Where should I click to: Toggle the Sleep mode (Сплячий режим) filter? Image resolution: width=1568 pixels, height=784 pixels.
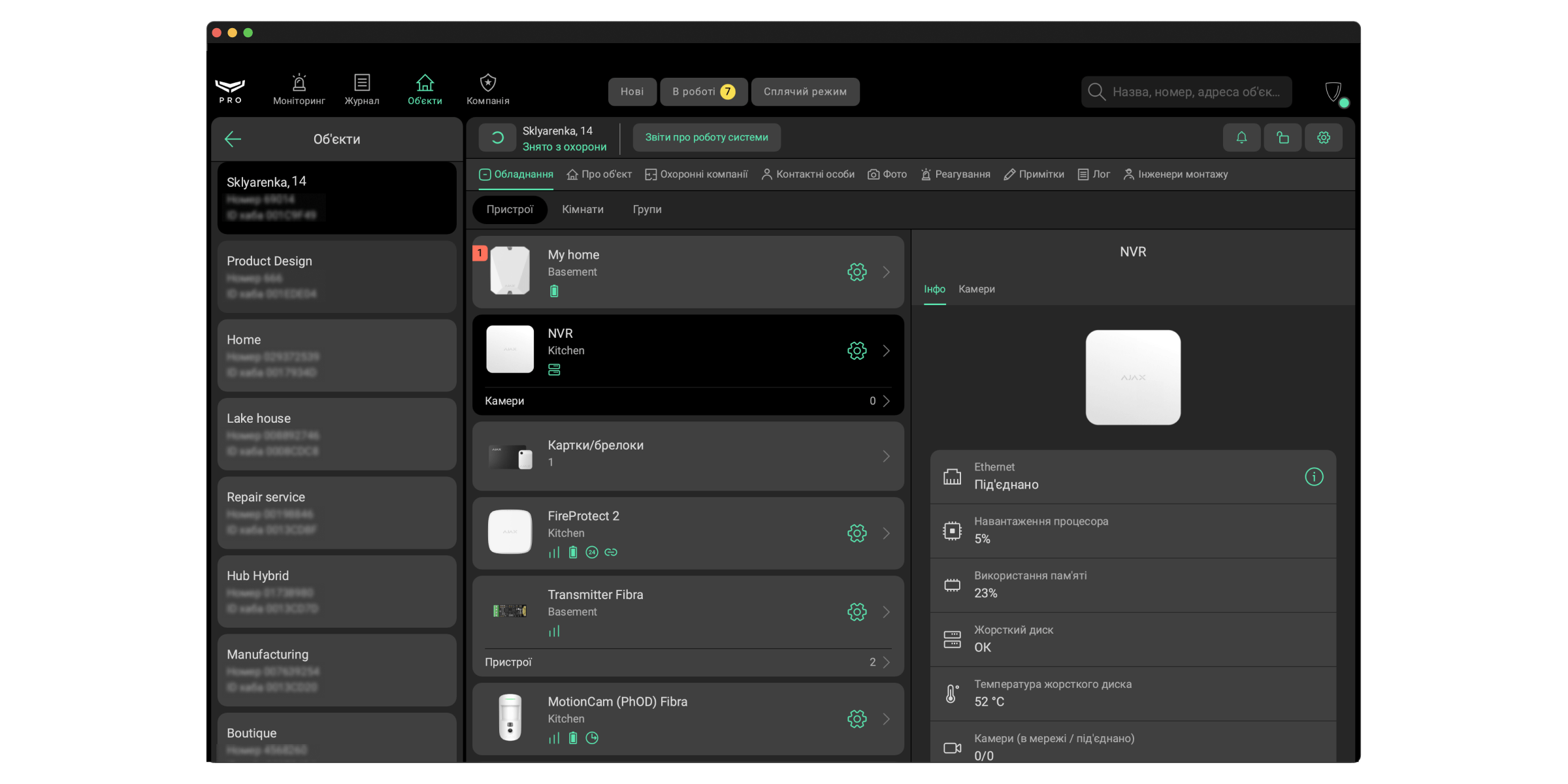point(805,92)
